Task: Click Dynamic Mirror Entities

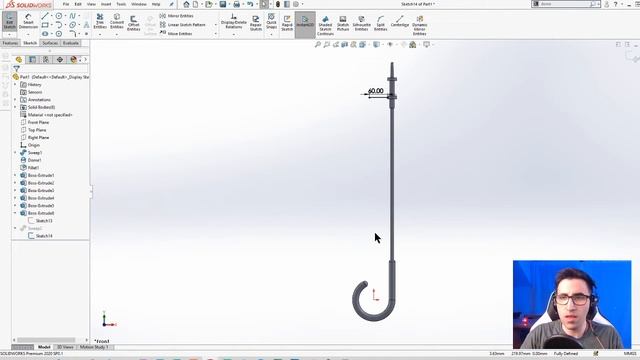Action: [x=420, y=26]
